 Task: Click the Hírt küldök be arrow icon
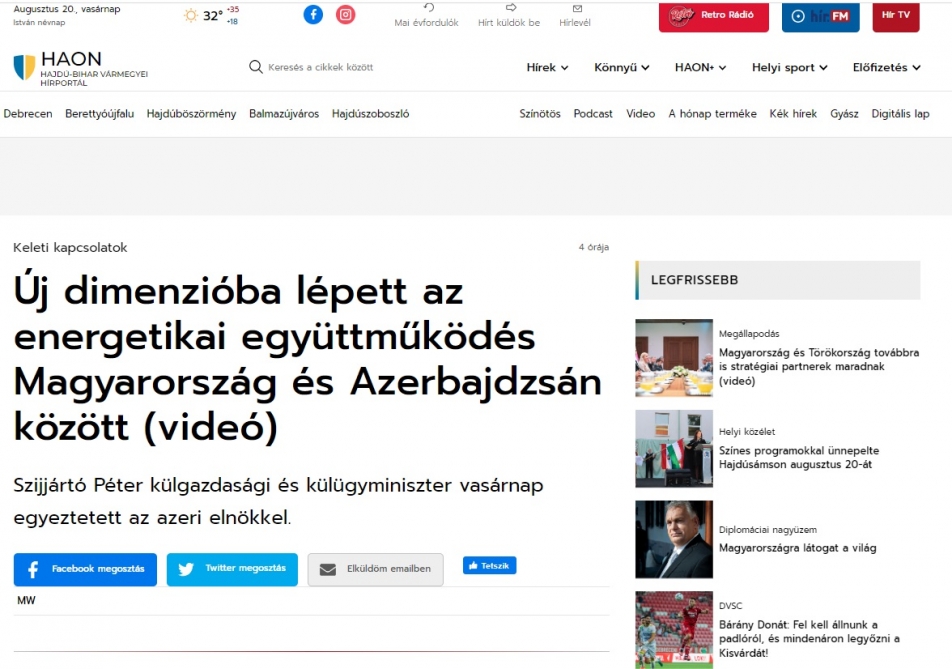(510, 8)
